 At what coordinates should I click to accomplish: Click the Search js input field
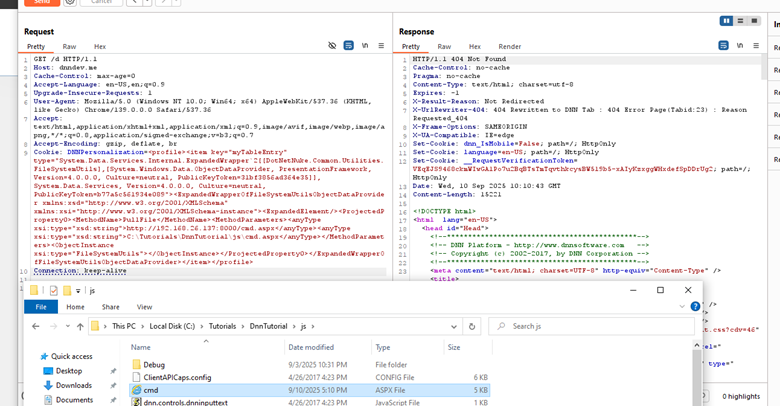click(591, 326)
